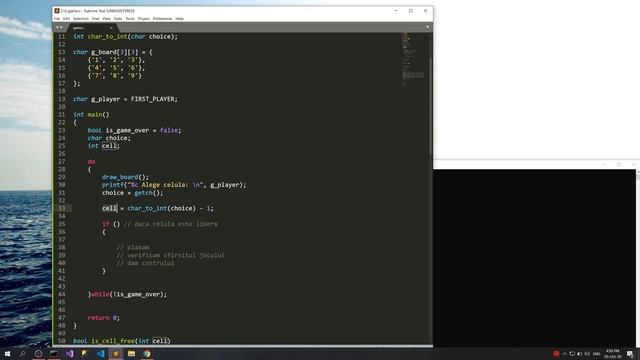
Task: Click the comment 'verificam sfirsitul jocului'
Action: click(176, 255)
